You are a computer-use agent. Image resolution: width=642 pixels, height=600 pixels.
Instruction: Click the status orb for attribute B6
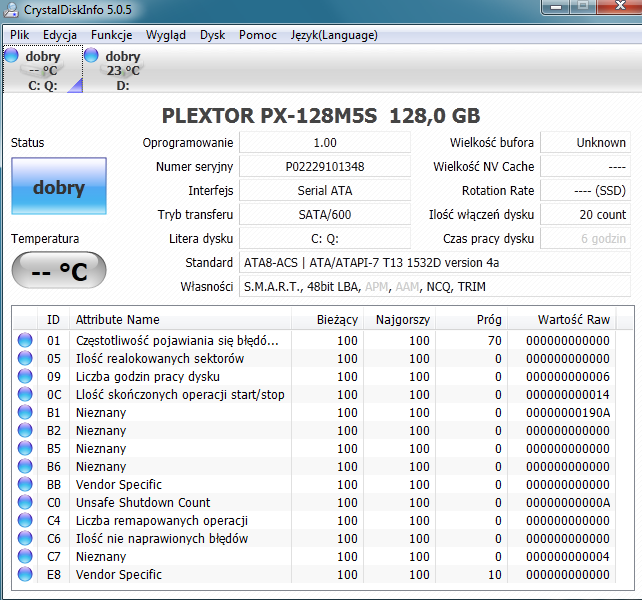click(x=25, y=466)
